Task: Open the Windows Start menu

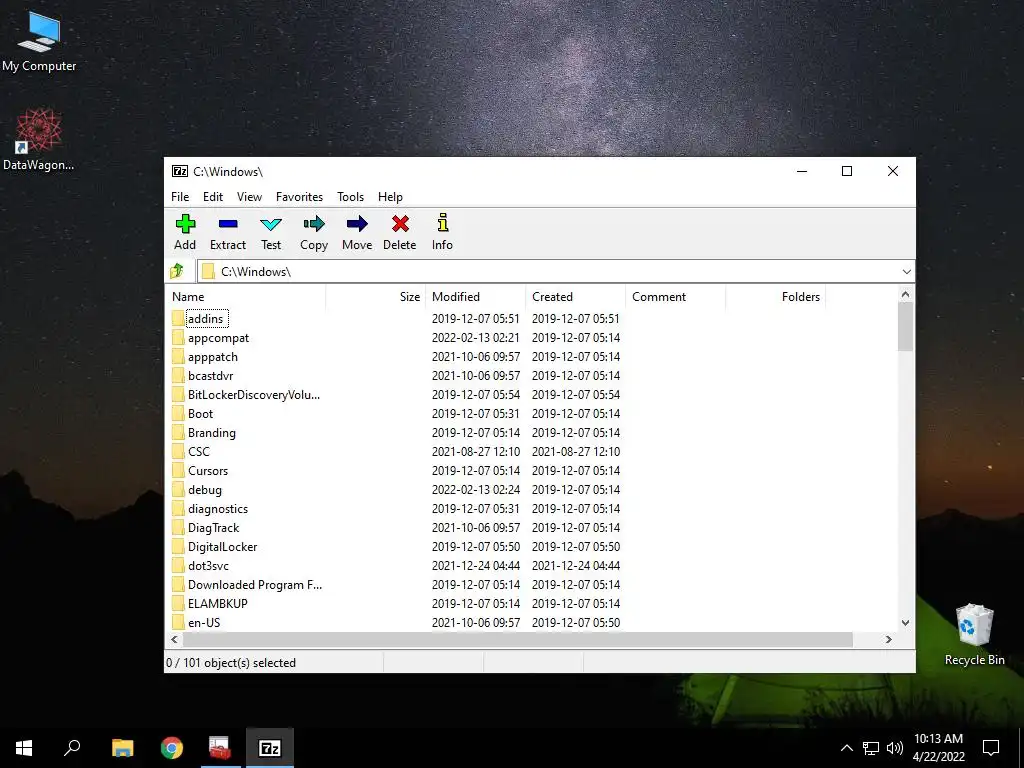Action: click(24, 748)
